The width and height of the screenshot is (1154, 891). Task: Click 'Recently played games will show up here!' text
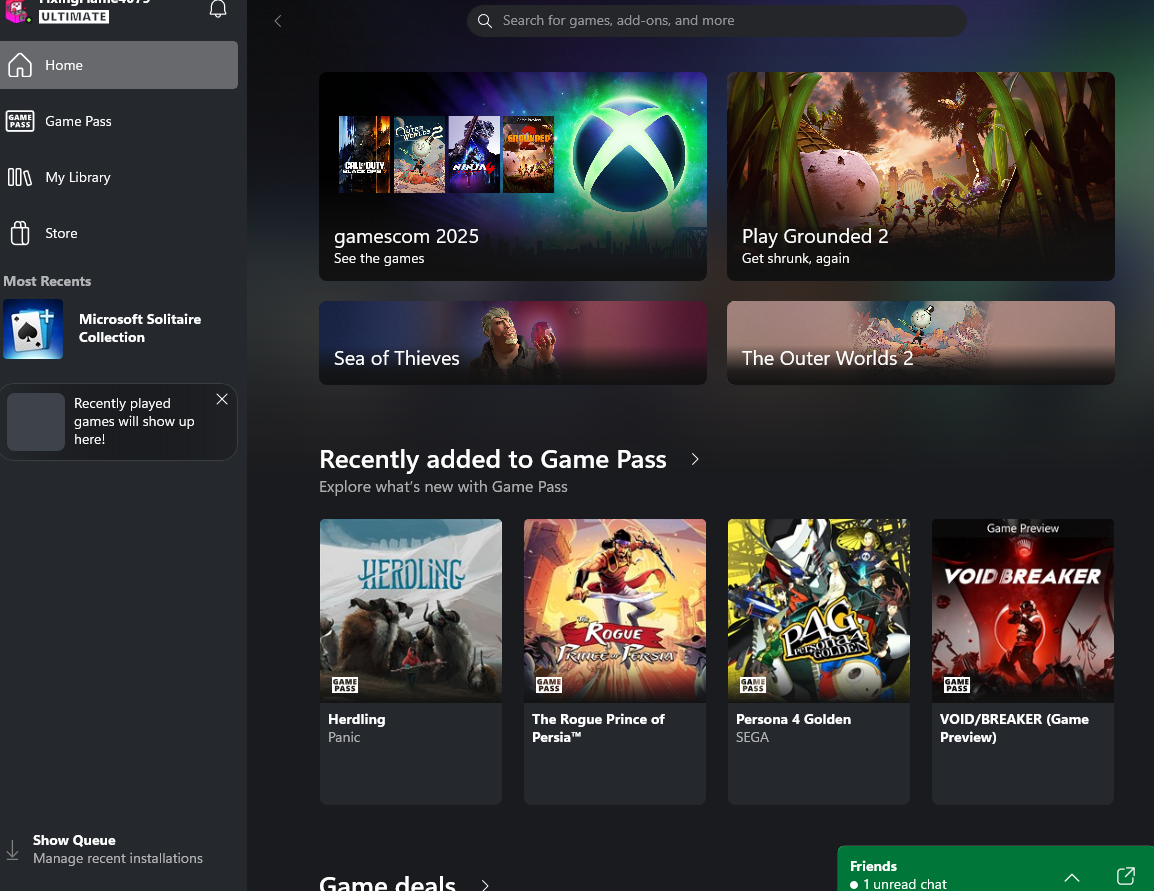134,422
